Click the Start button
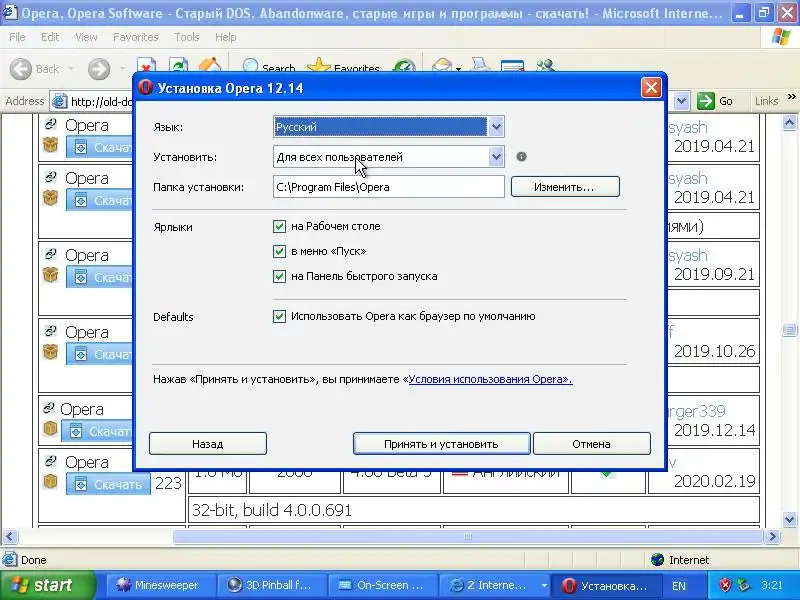The width and height of the screenshot is (800, 600). (x=47, y=585)
